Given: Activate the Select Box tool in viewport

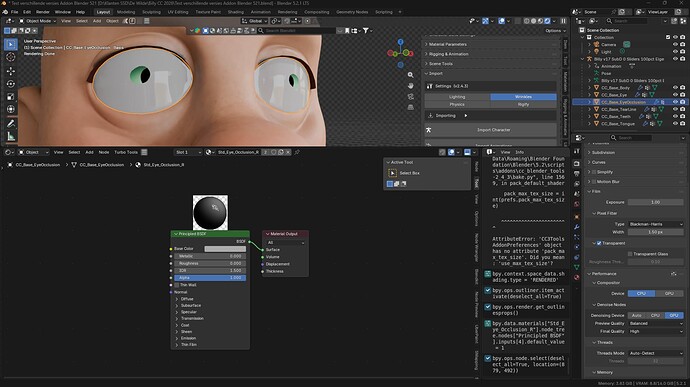Looking at the screenshot, I should point(11,44).
